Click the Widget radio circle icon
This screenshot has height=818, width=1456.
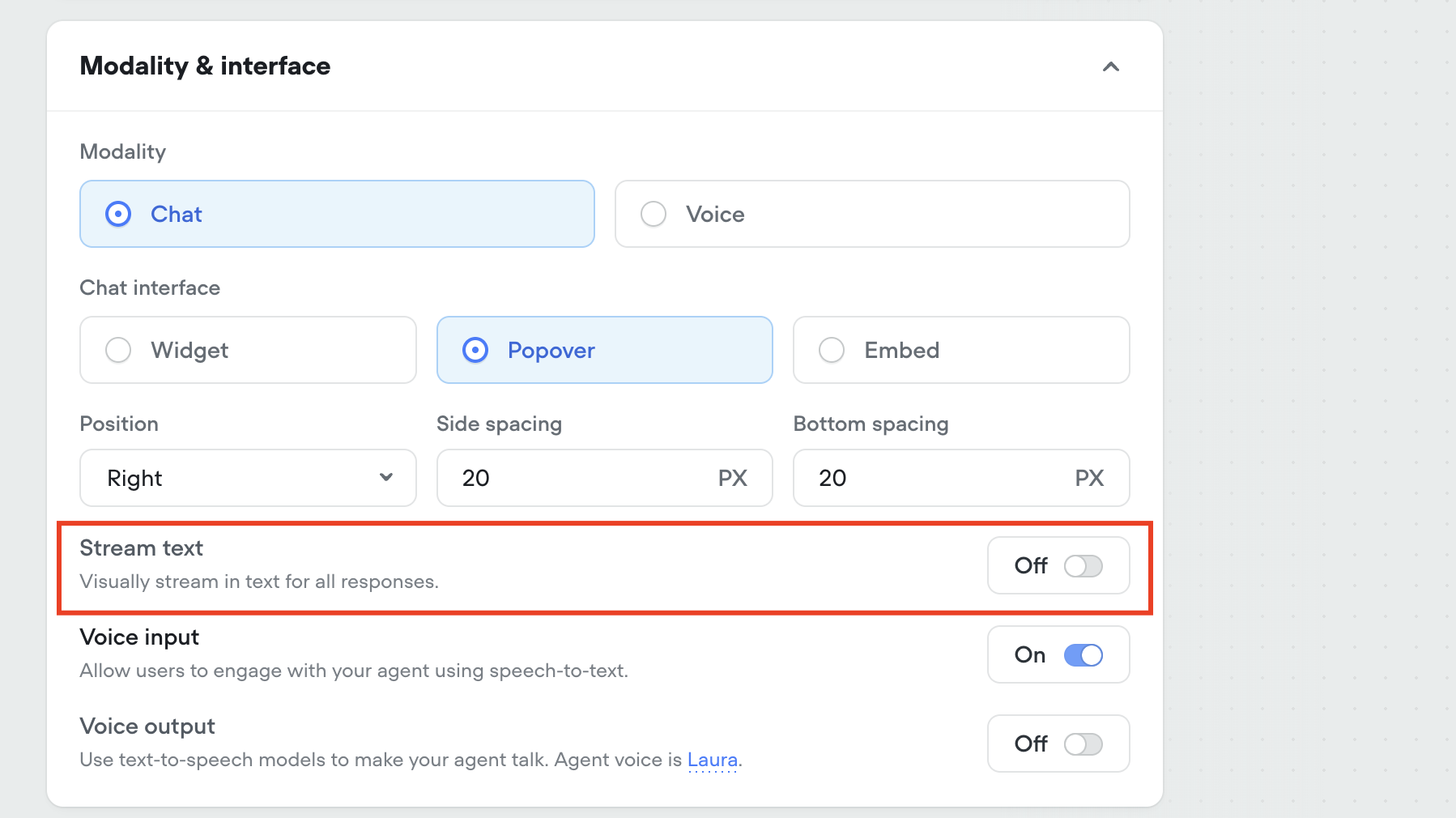coord(118,350)
